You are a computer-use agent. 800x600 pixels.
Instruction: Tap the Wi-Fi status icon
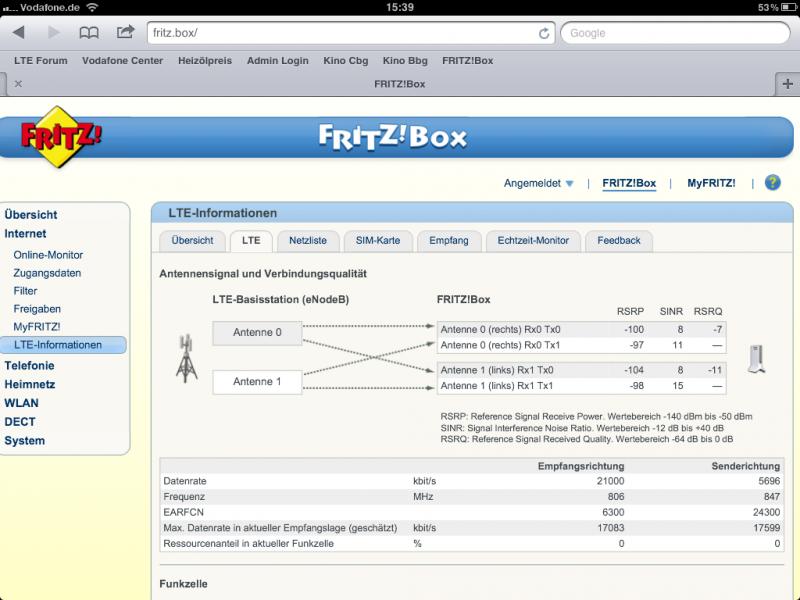(x=92, y=7)
